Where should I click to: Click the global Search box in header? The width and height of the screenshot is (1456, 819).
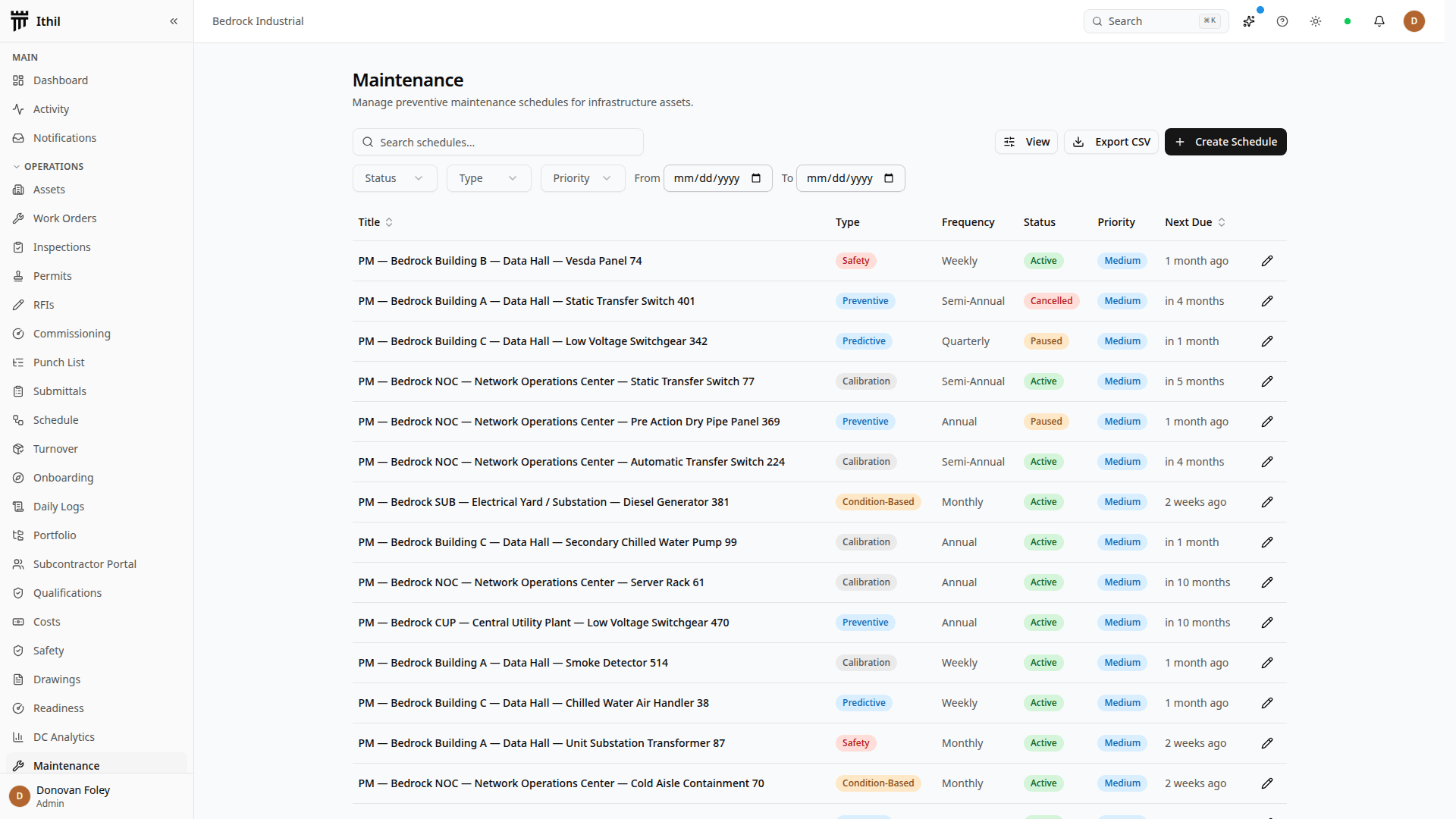(x=1156, y=21)
